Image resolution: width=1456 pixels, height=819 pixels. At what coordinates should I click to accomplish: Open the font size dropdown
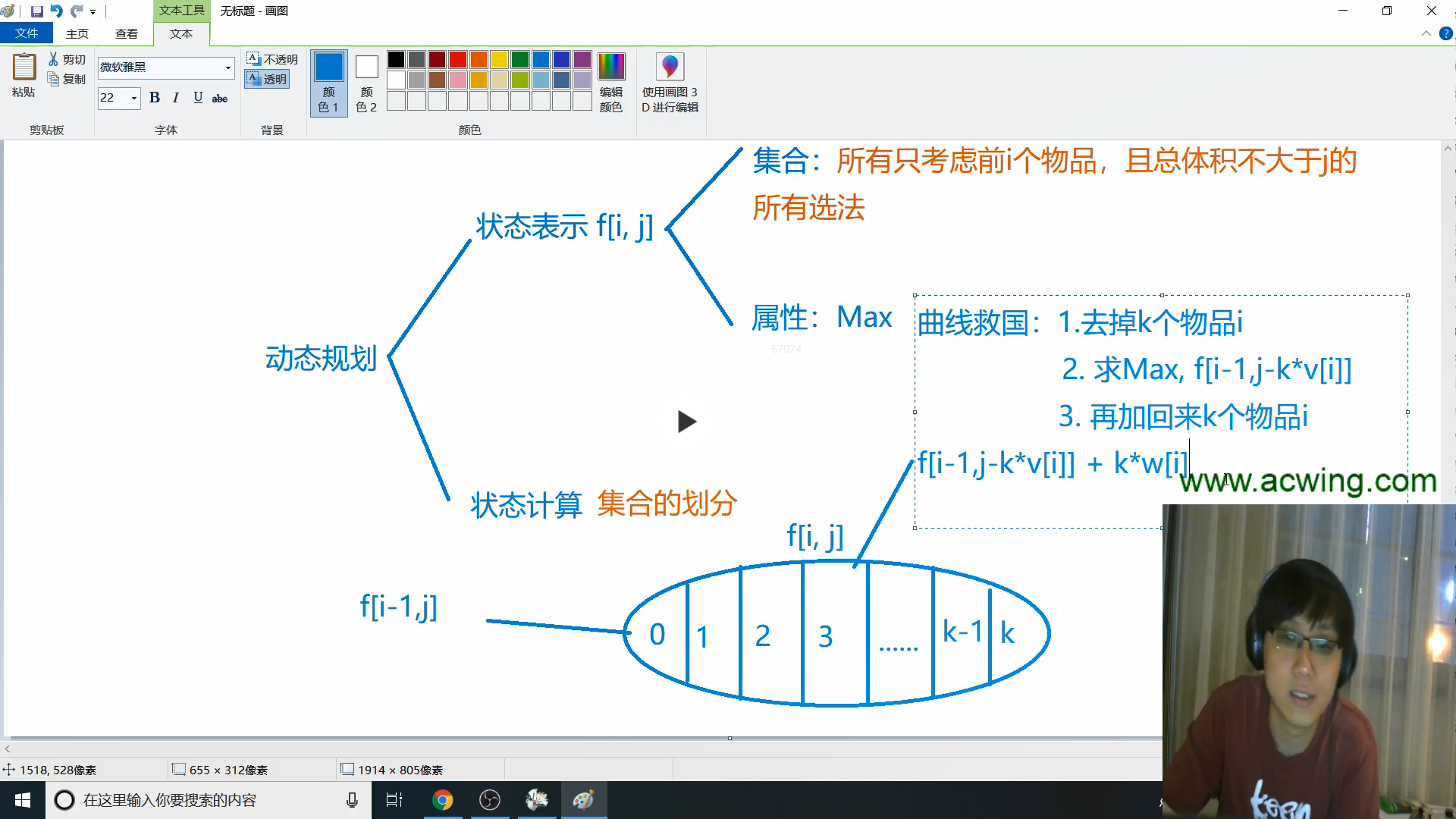pos(133,99)
